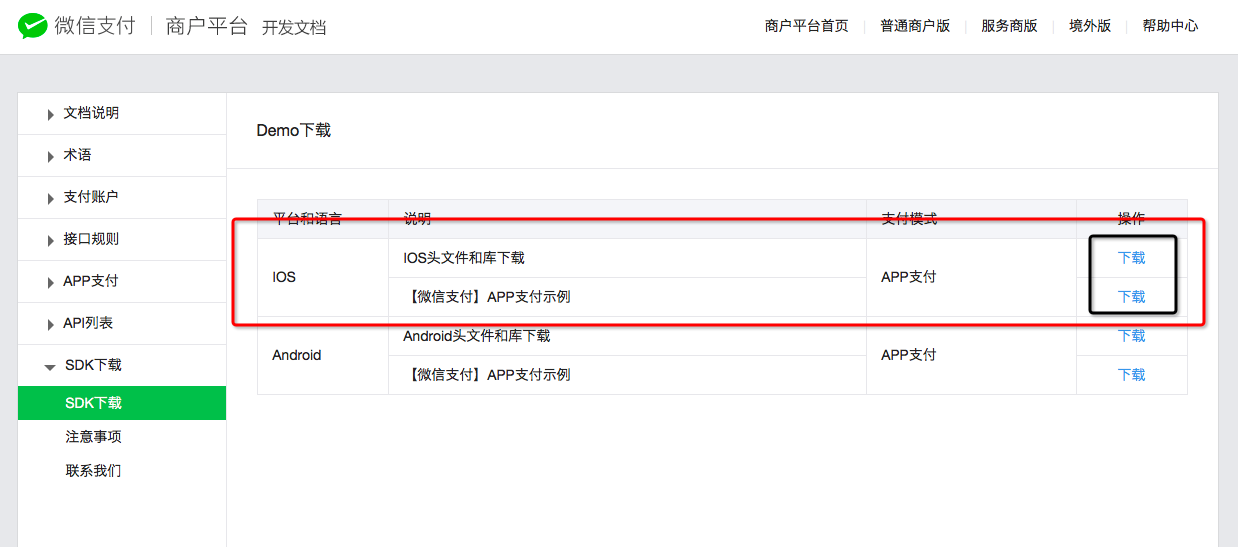Expand the 文档说明 sidebar section
The image size is (1238, 547).
click(x=51, y=115)
